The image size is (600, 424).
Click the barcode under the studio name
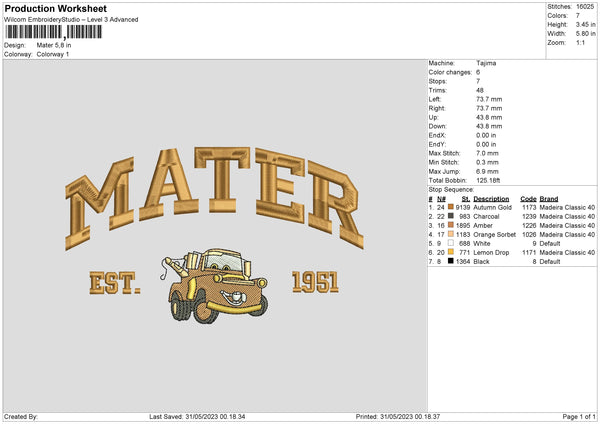click(x=54, y=32)
